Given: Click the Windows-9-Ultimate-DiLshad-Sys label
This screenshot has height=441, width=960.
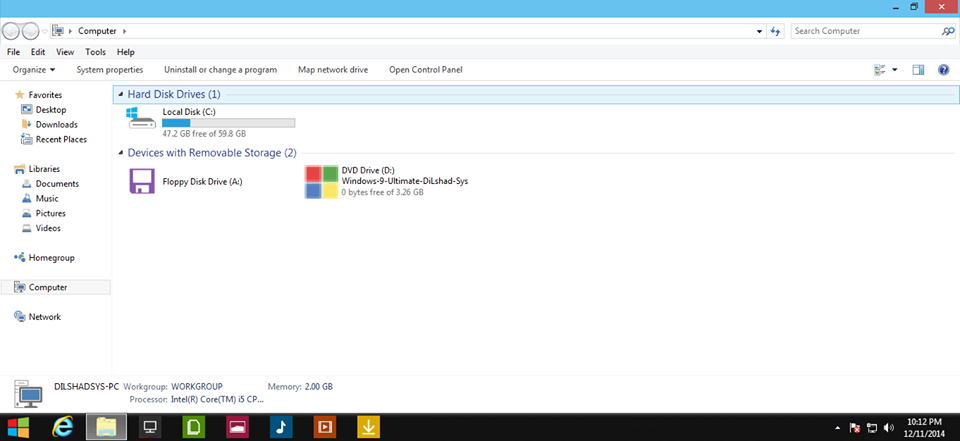Looking at the screenshot, I should [x=405, y=181].
